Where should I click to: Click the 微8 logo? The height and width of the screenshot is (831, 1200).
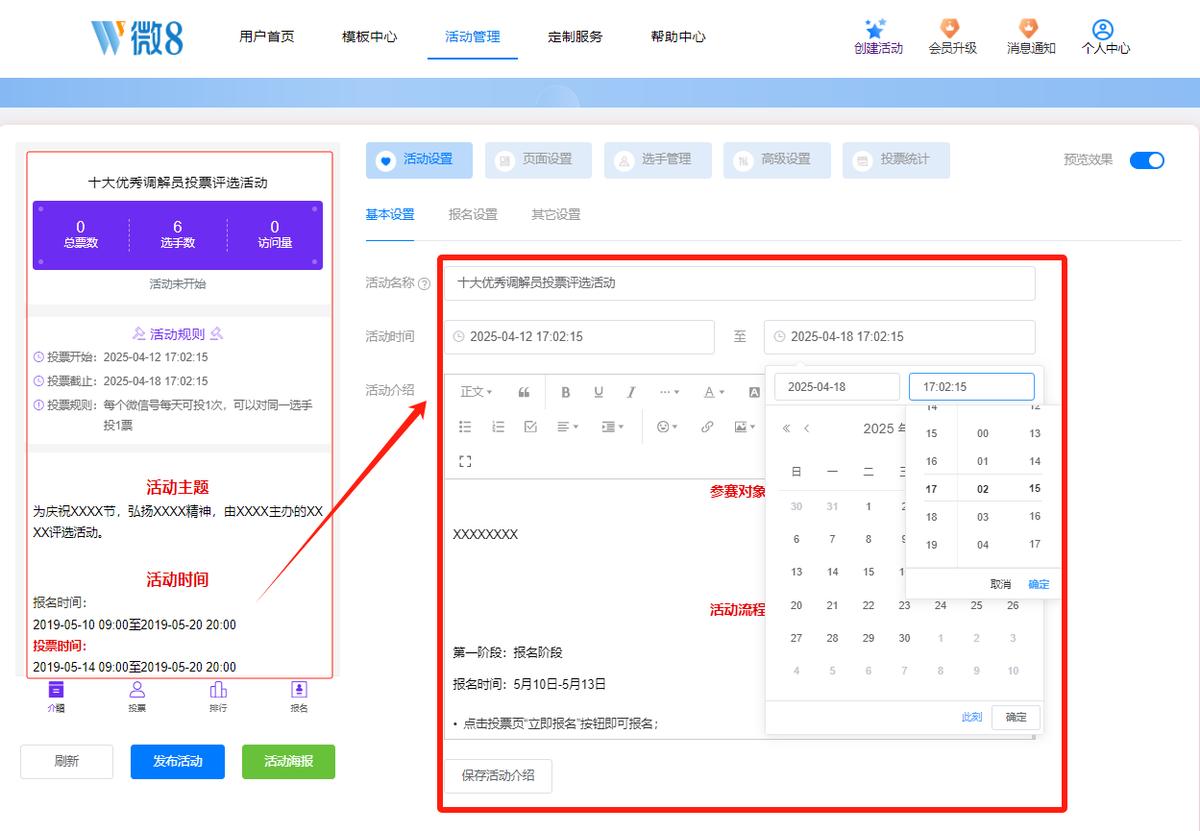coord(136,37)
